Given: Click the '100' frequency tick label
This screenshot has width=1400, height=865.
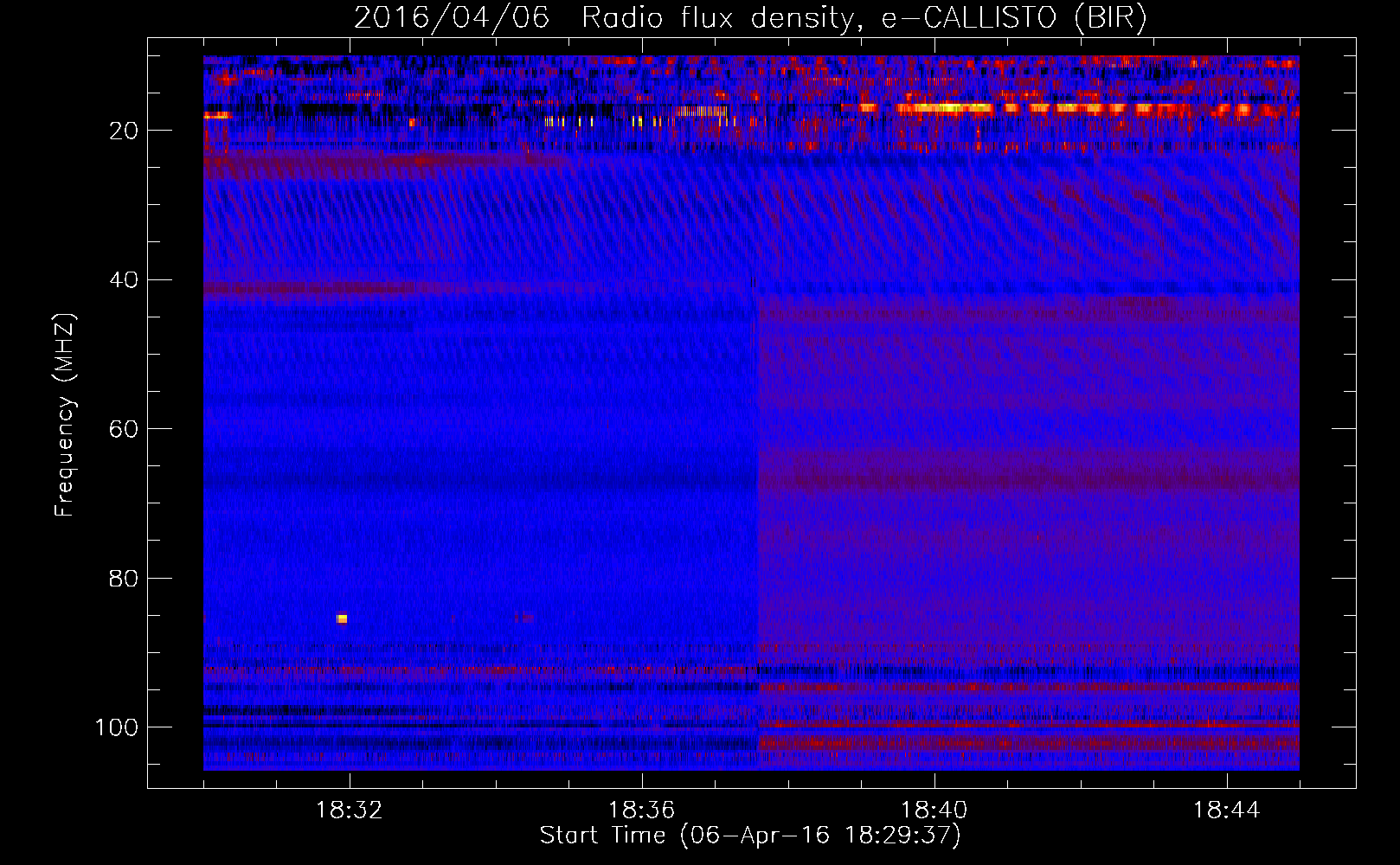Looking at the screenshot, I should click(x=117, y=727).
